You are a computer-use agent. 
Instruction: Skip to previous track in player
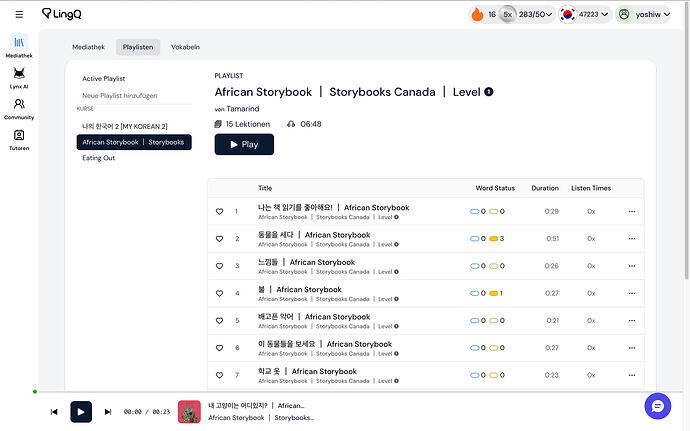click(x=54, y=412)
